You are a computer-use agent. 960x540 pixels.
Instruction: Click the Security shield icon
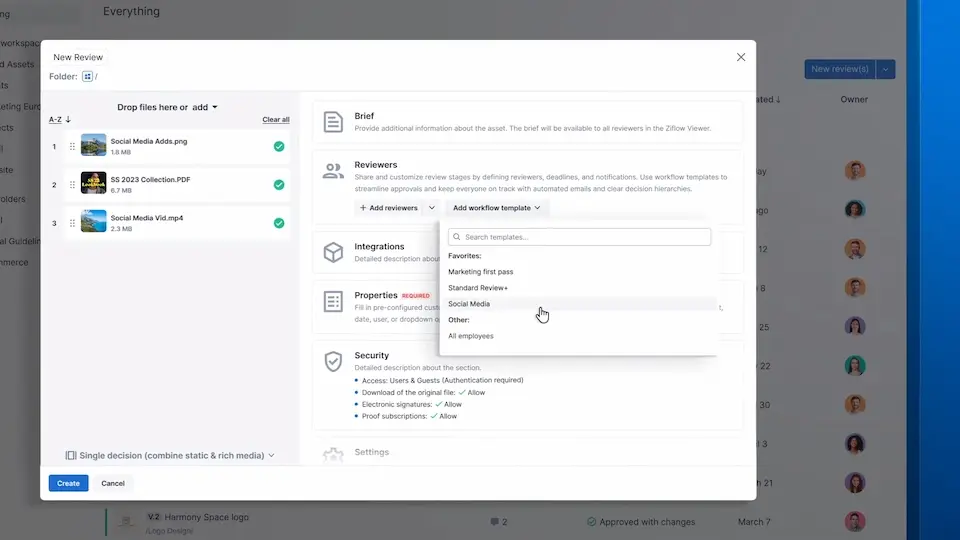pos(333,362)
